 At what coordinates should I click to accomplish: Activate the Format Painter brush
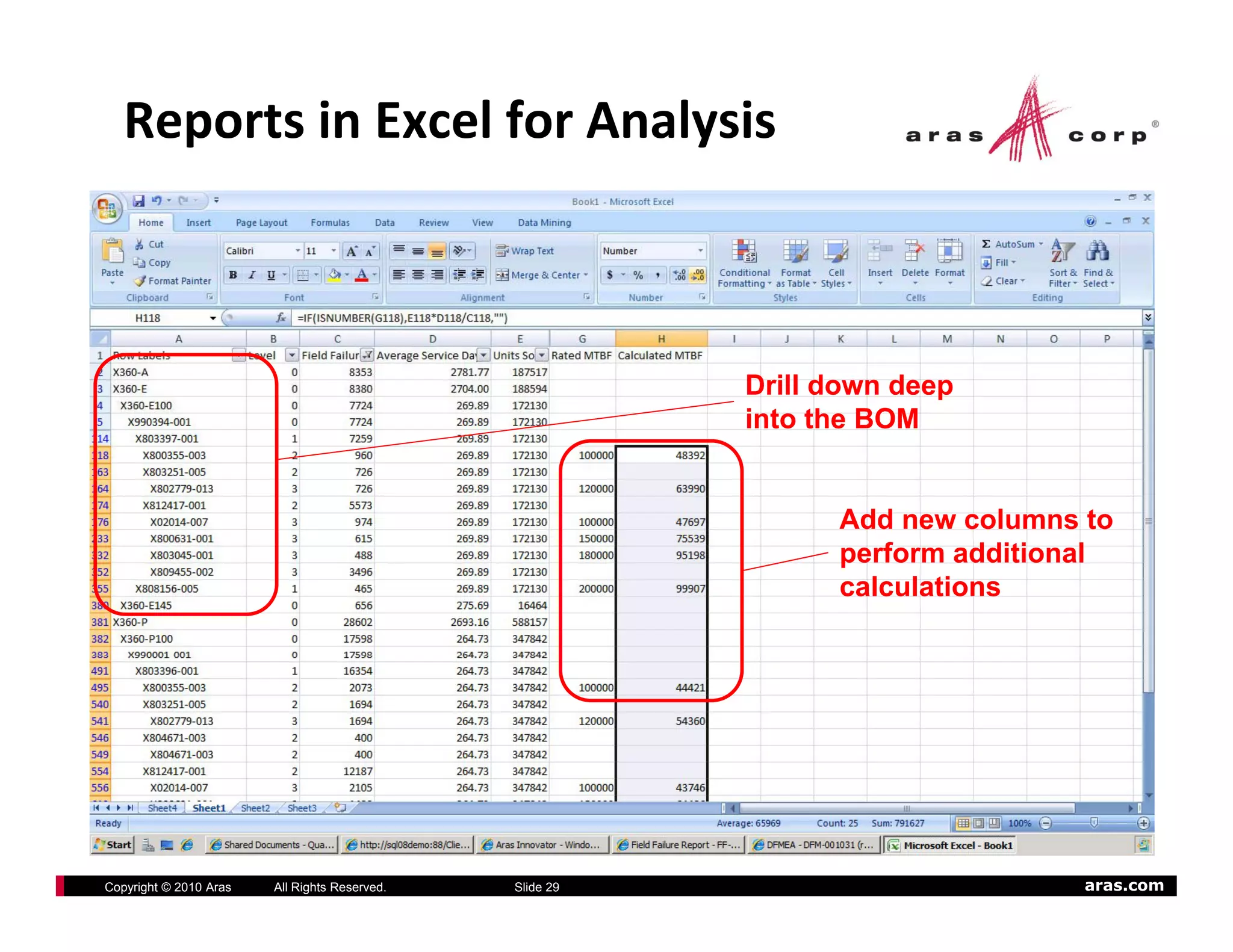[140, 280]
